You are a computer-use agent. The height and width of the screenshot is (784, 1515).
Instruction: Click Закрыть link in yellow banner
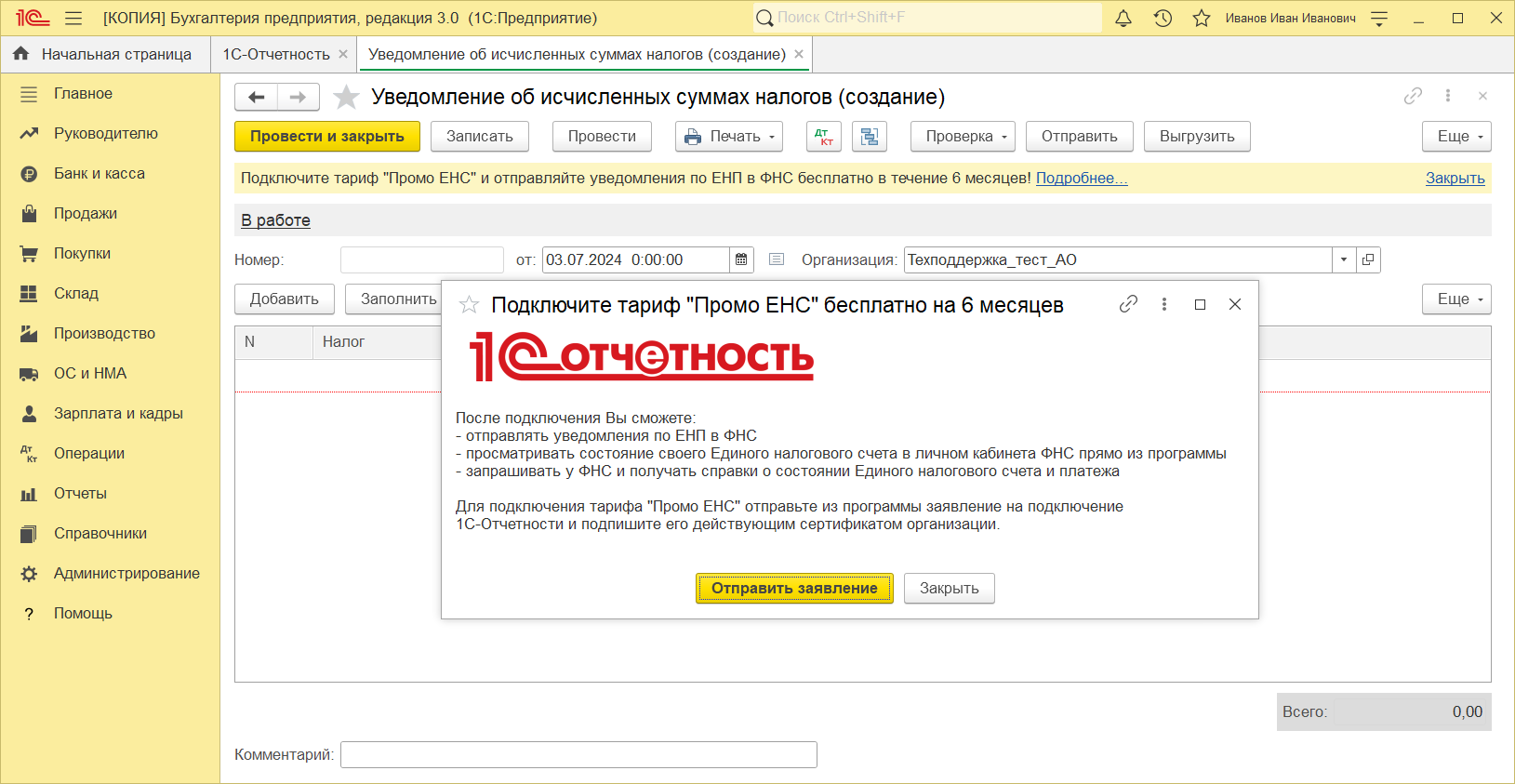pos(1455,179)
